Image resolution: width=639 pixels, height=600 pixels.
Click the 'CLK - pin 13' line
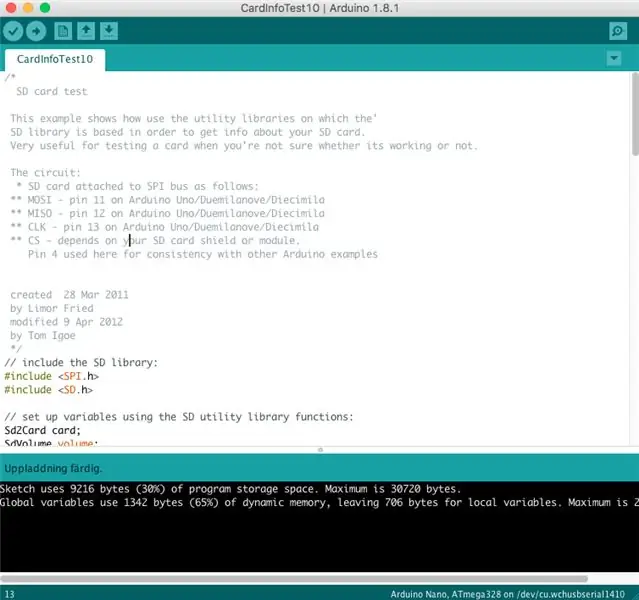click(165, 227)
